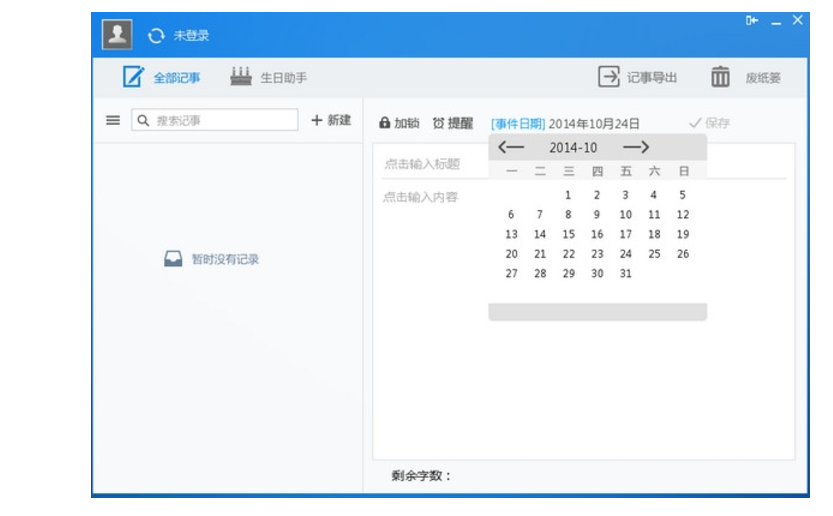Open the hamburger list menu
The width and height of the screenshot is (833, 516).
click(113, 120)
